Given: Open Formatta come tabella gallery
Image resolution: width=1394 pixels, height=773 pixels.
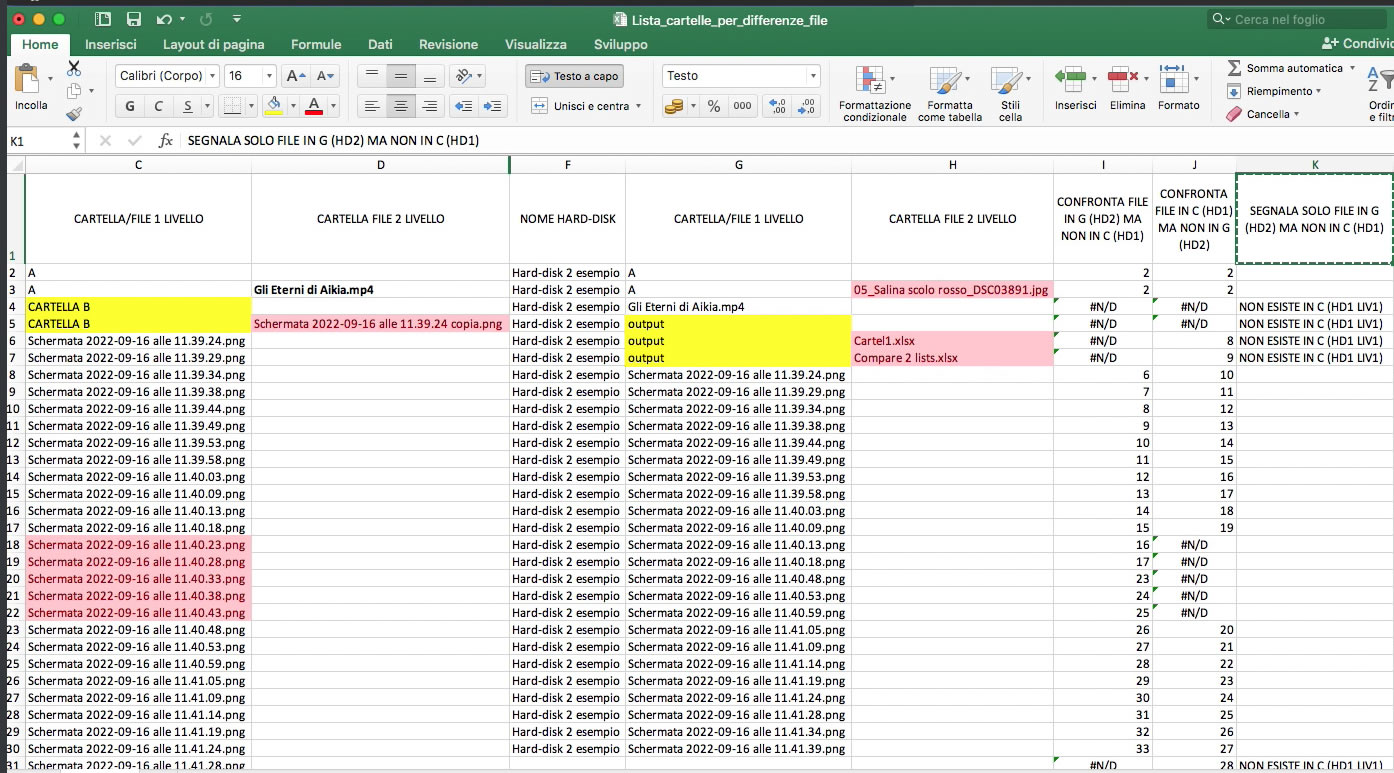Looking at the screenshot, I should 950,94.
